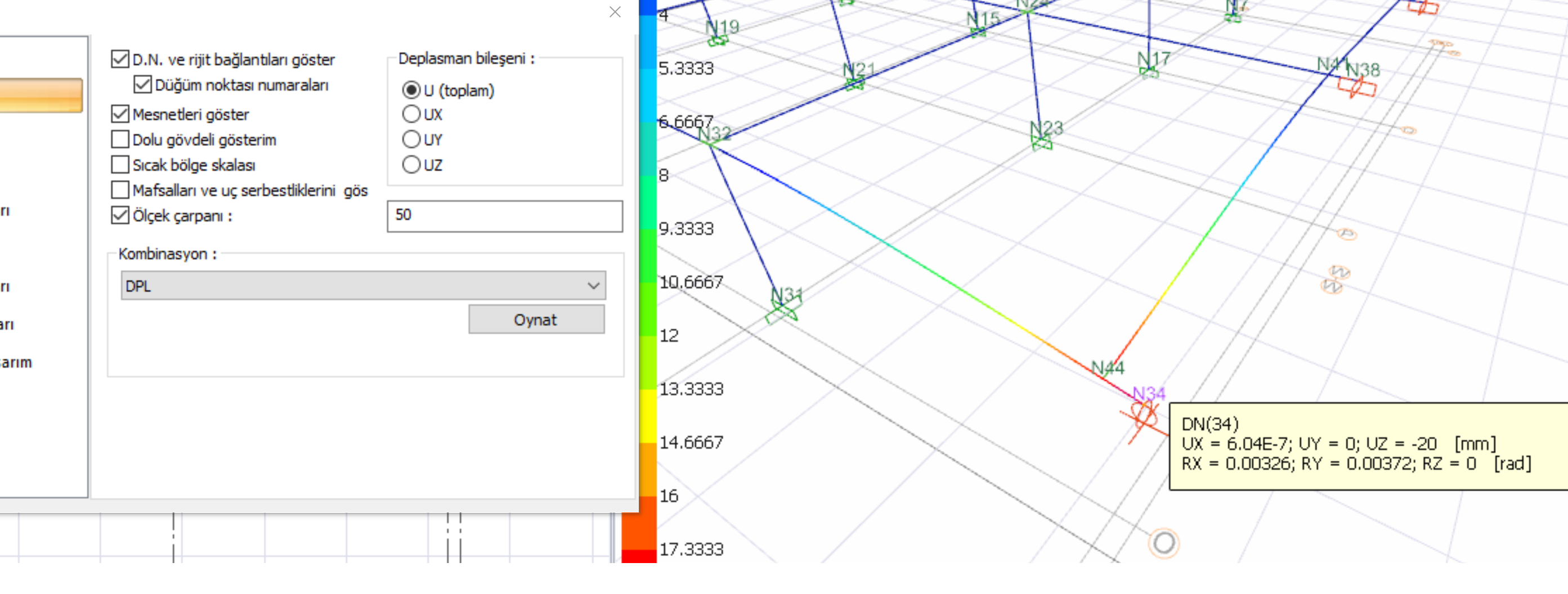Click scale value 5.3333 on the legend
This screenshot has width=1568, height=594.
tap(686, 67)
